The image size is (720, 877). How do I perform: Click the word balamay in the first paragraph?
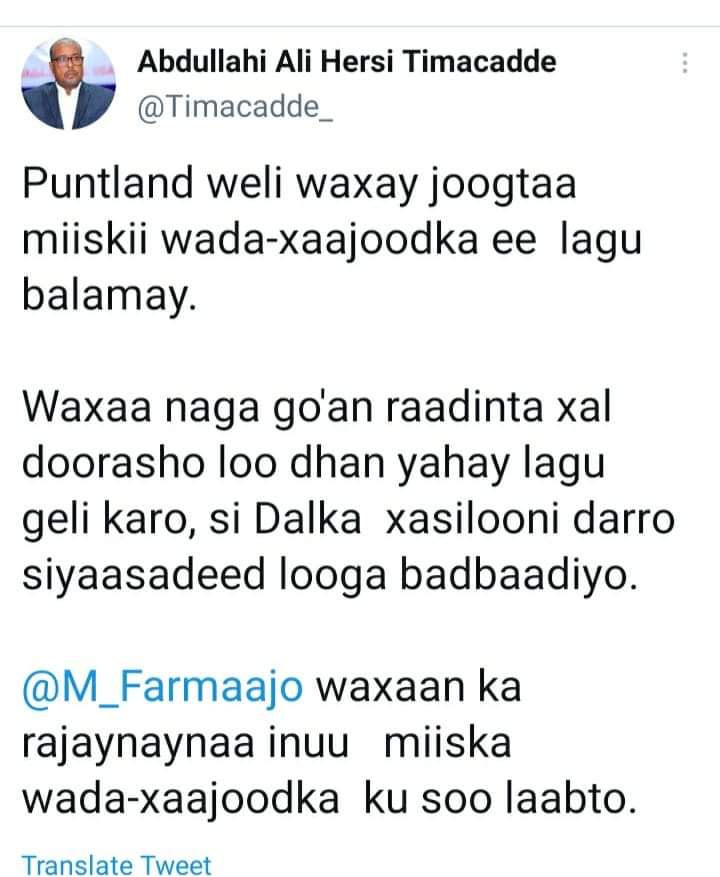tap(109, 295)
